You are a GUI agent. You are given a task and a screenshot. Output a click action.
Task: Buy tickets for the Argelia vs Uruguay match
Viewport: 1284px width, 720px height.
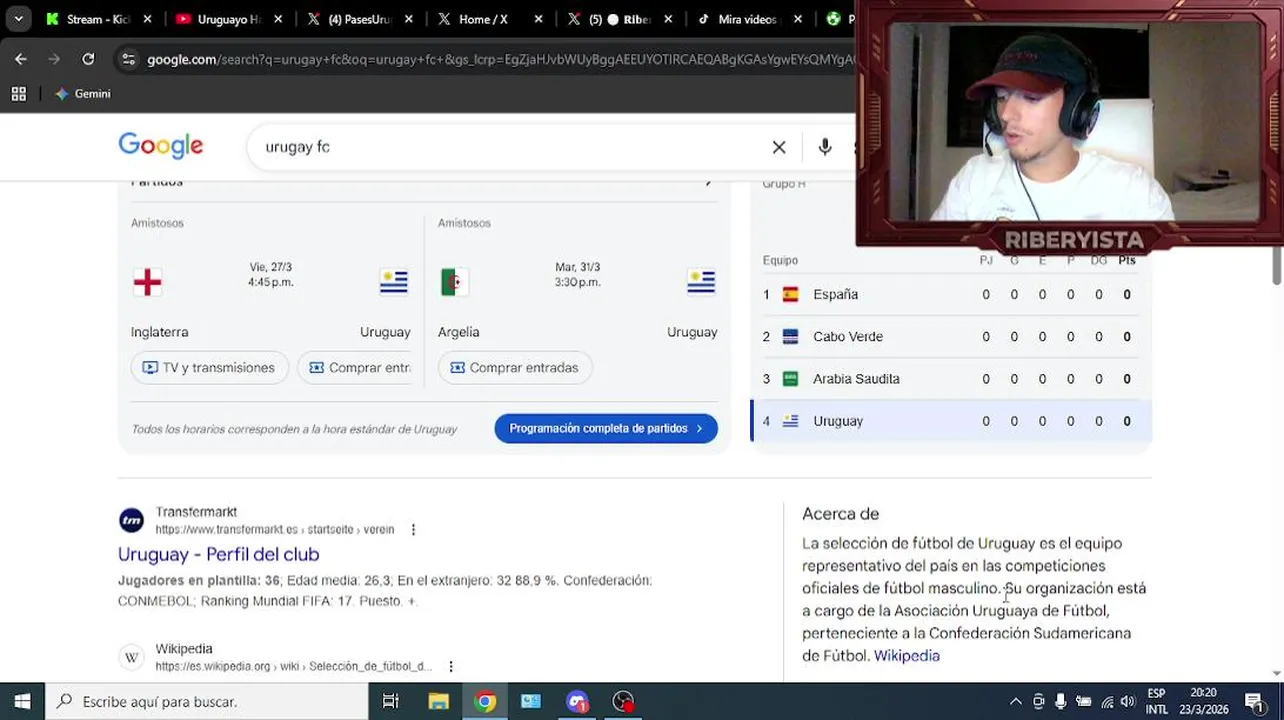coord(514,368)
